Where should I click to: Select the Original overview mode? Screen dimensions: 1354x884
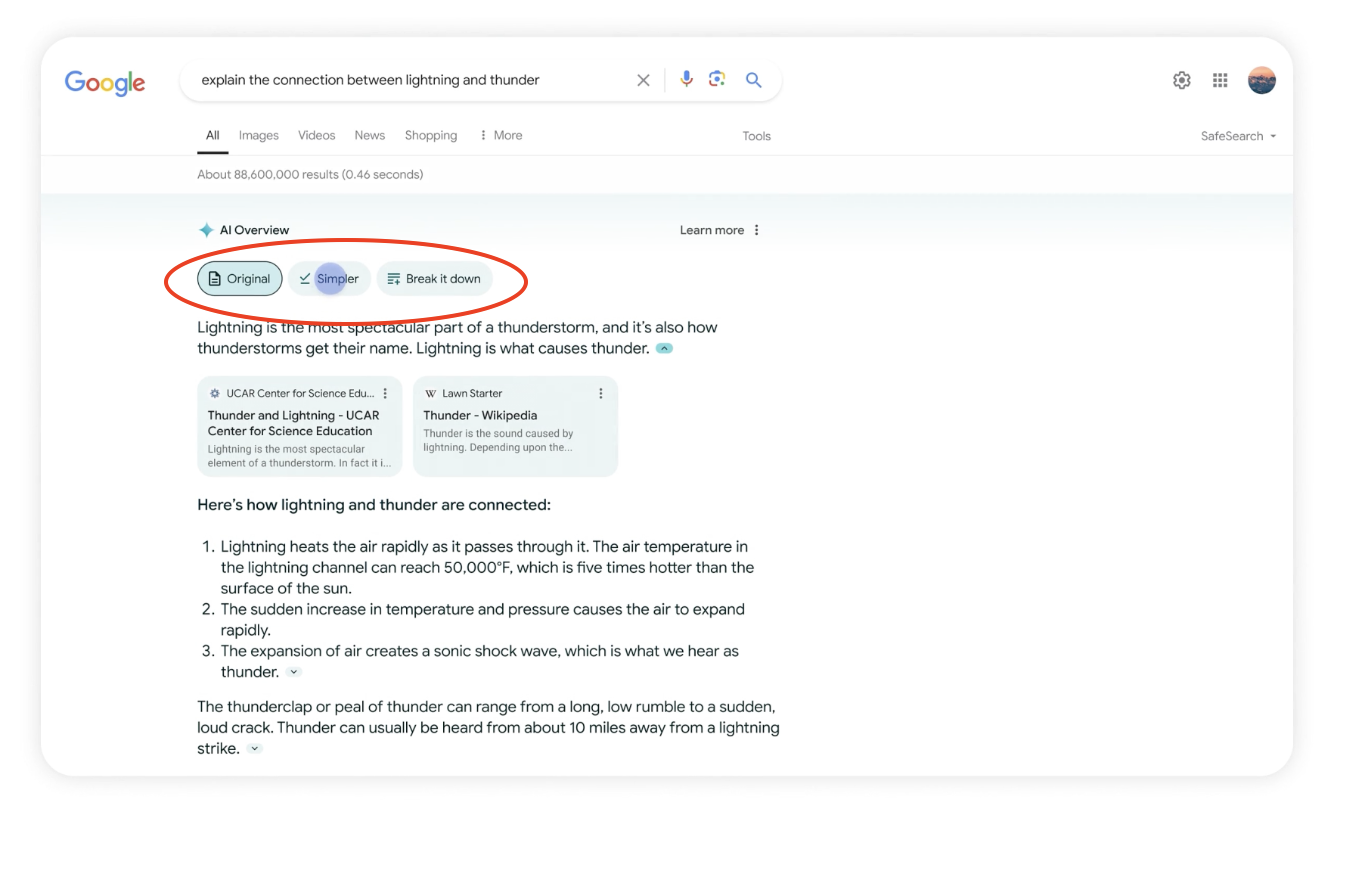pos(240,279)
